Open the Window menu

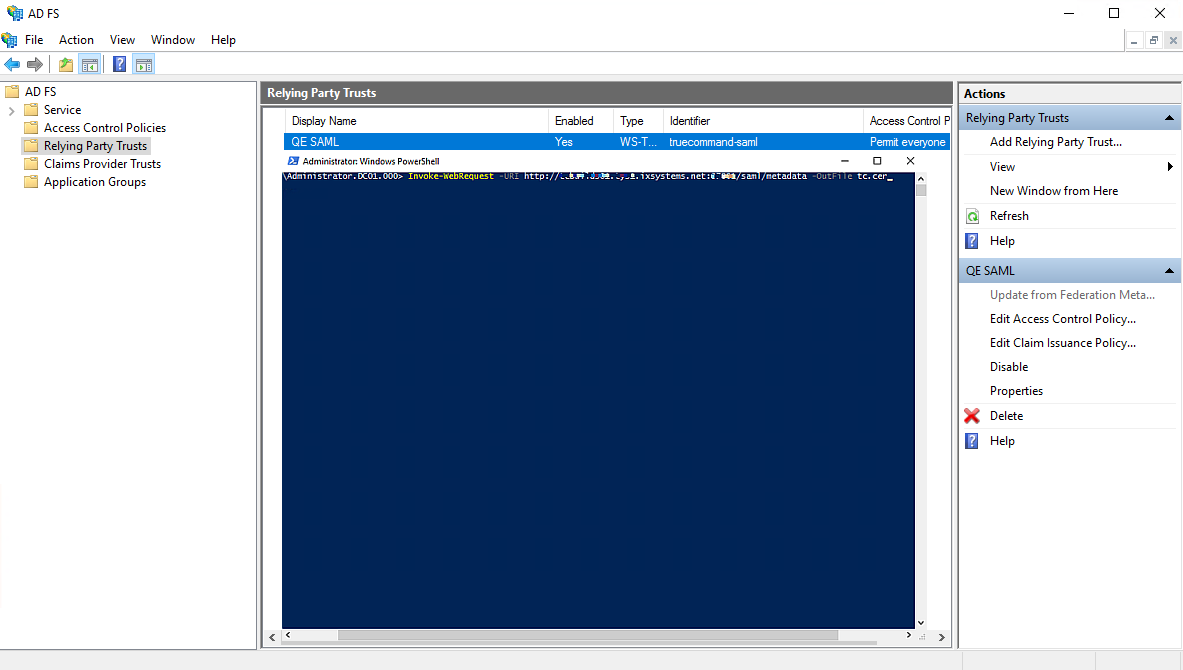coord(172,39)
